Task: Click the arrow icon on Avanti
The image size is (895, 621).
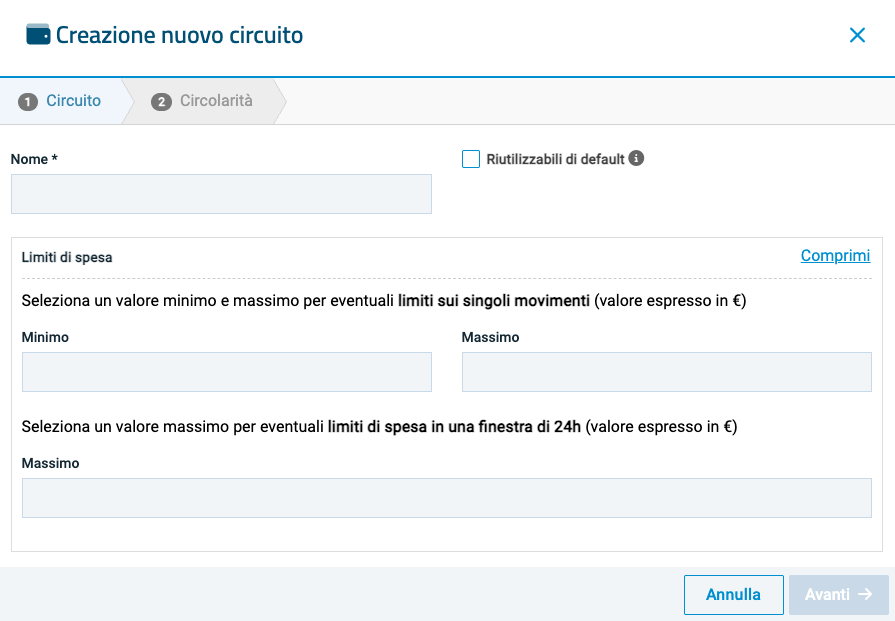Action: 866,594
